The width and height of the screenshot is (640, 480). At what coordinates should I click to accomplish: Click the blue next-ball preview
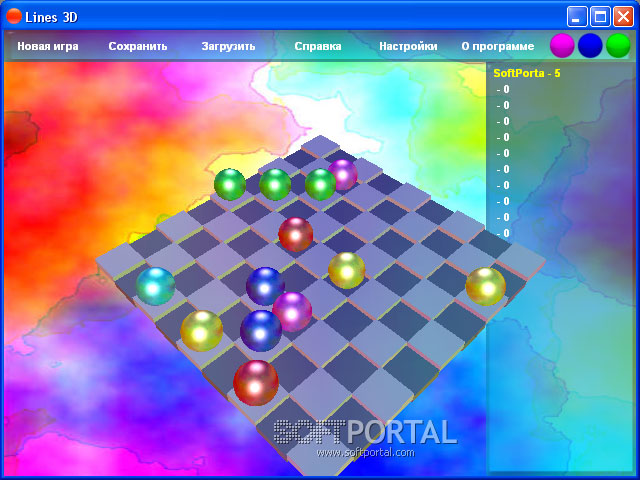590,45
